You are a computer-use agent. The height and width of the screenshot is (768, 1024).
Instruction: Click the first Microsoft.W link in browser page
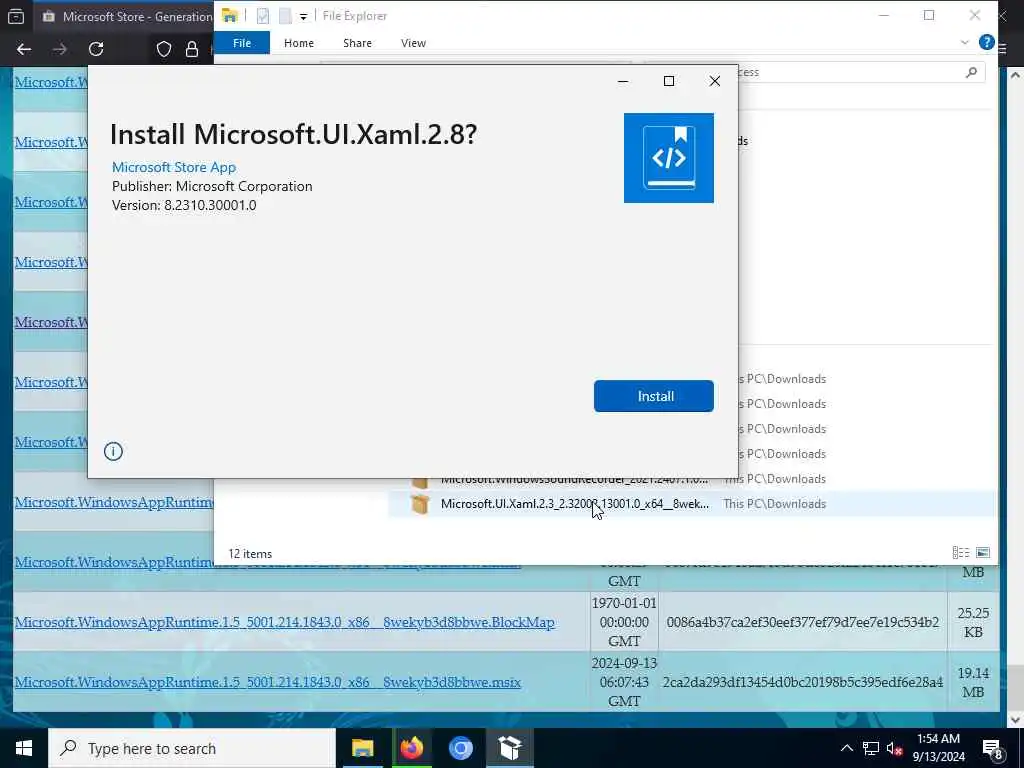[51, 82]
